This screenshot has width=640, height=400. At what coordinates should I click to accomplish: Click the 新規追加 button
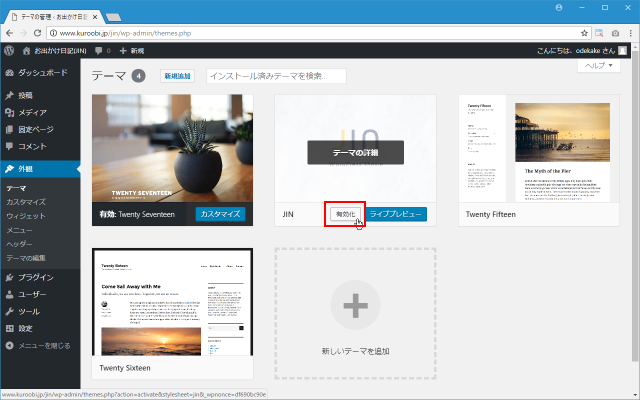coord(177,76)
